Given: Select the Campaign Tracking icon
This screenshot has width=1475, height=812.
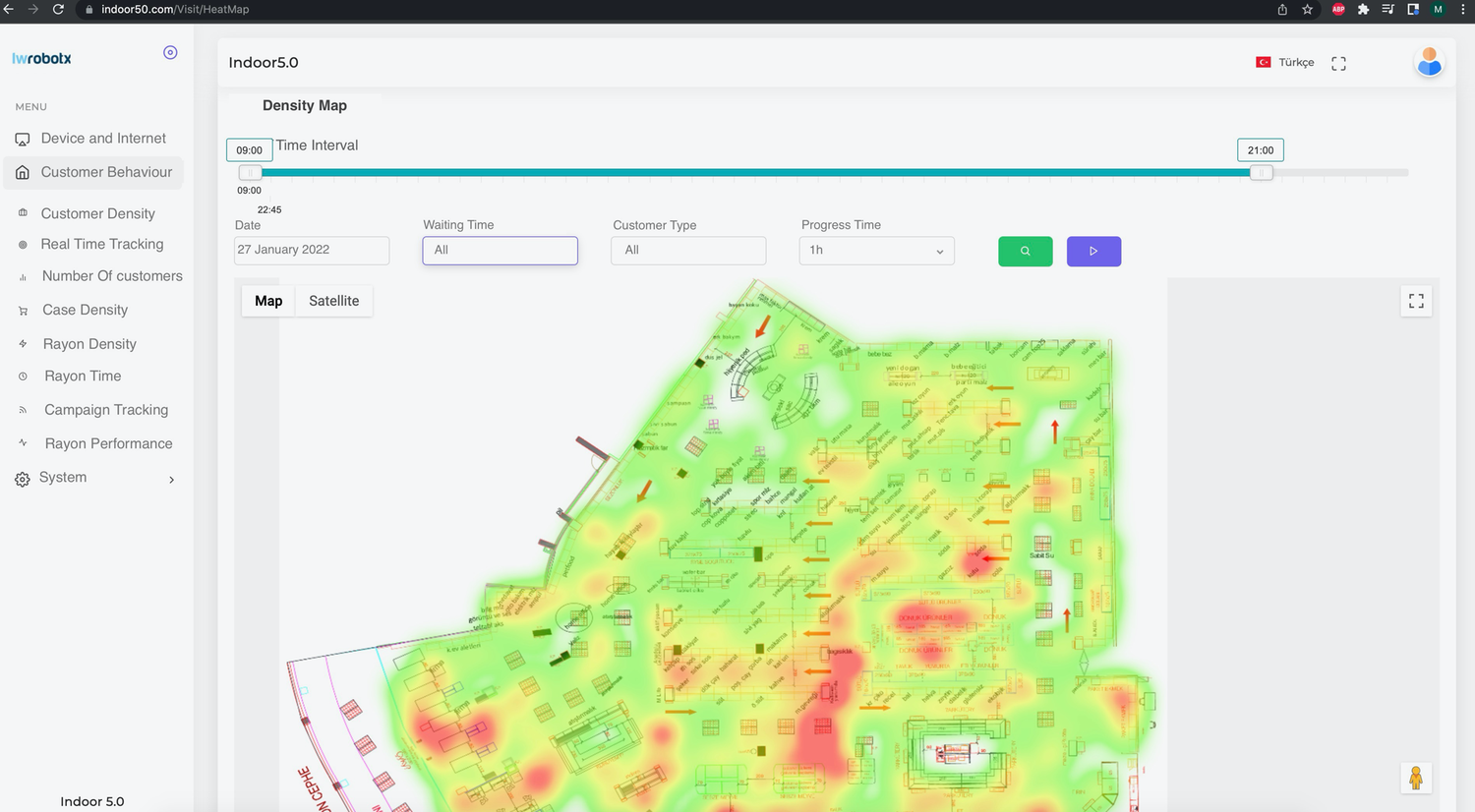Looking at the screenshot, I should click(22, 410).
